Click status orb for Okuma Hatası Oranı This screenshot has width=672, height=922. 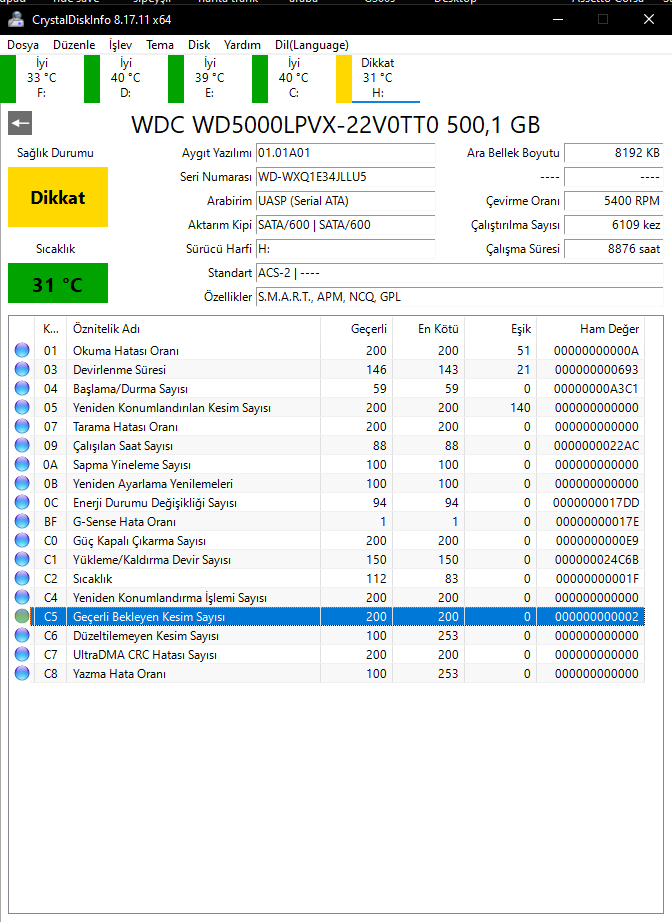(x=22, y=350)
